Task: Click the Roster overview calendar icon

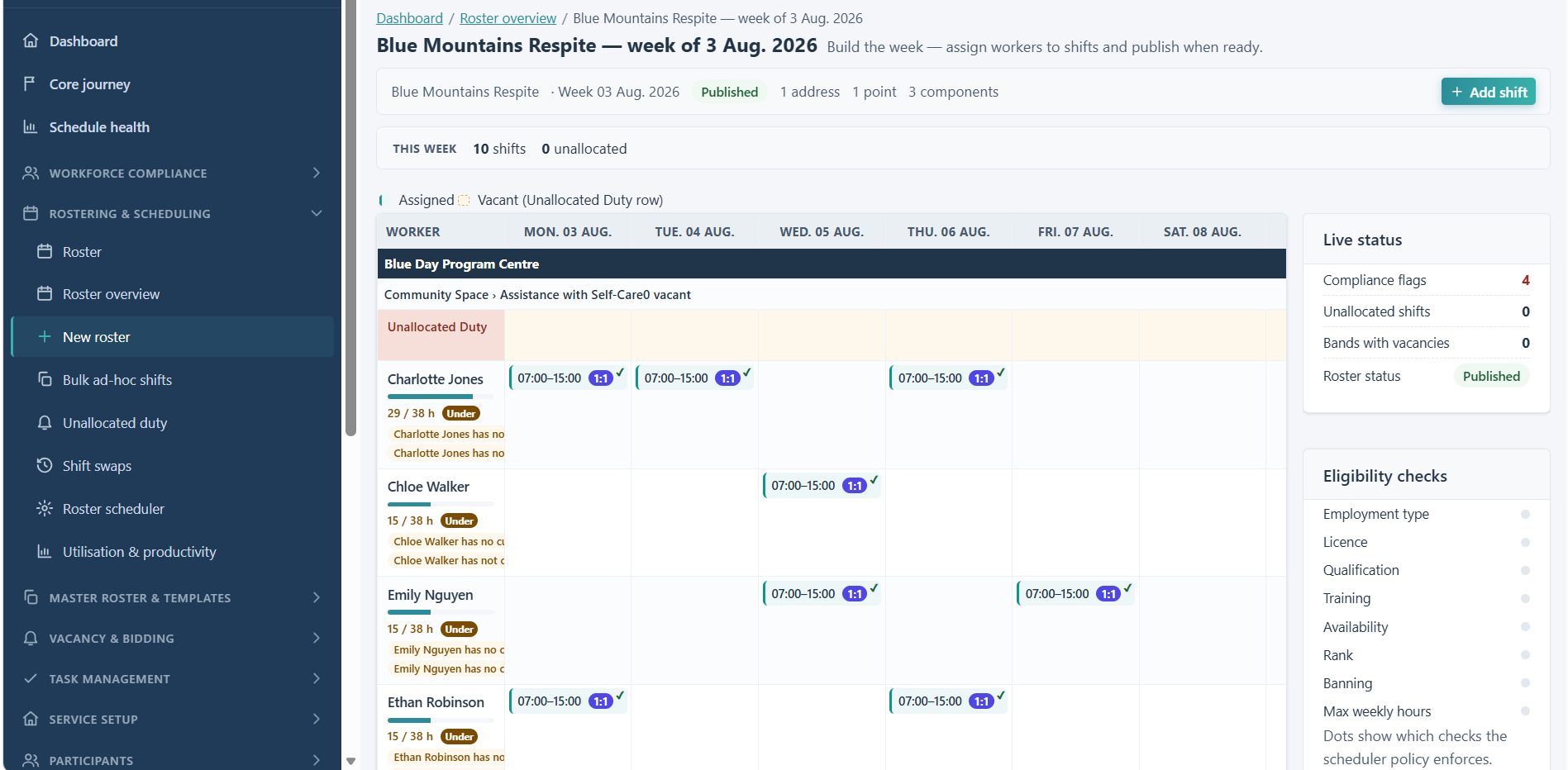Action: tap(45, 293)
